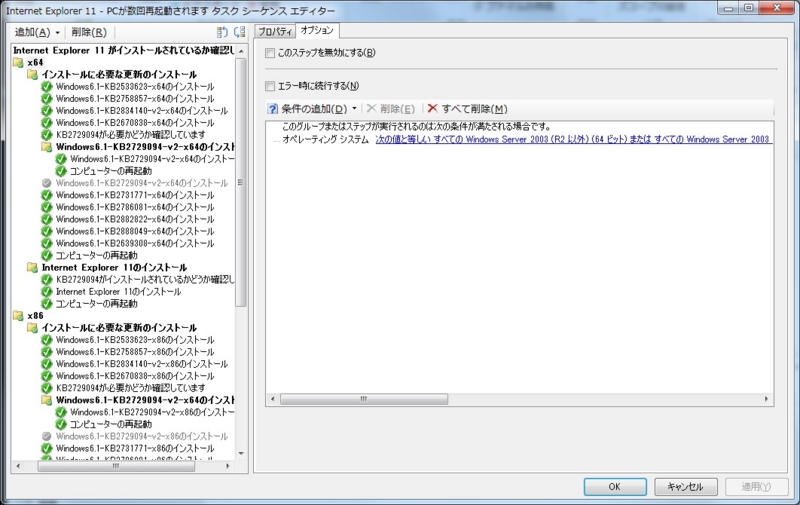The height and width of the screenshot is (505, 800).
Task: Select KB2729094が必要かどうか確認しています step in x64 branch
Action: pyautogui.click(x=131, y=135)
